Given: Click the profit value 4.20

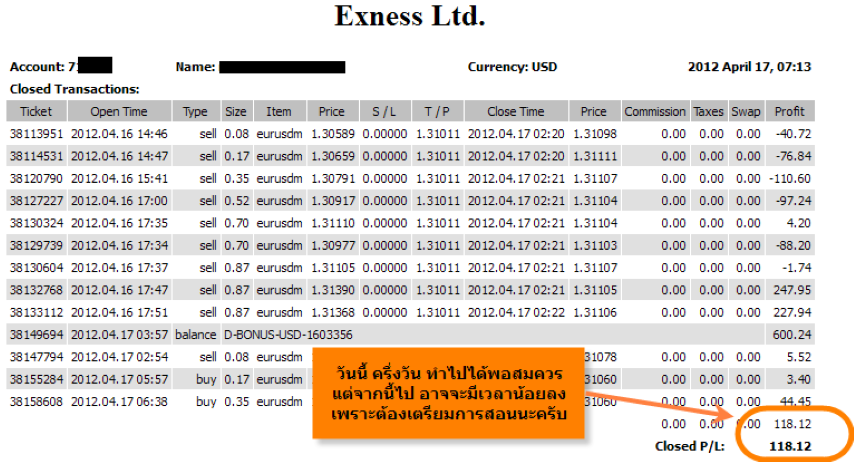Looking at the screenshot, I should [x=799, y=223].
